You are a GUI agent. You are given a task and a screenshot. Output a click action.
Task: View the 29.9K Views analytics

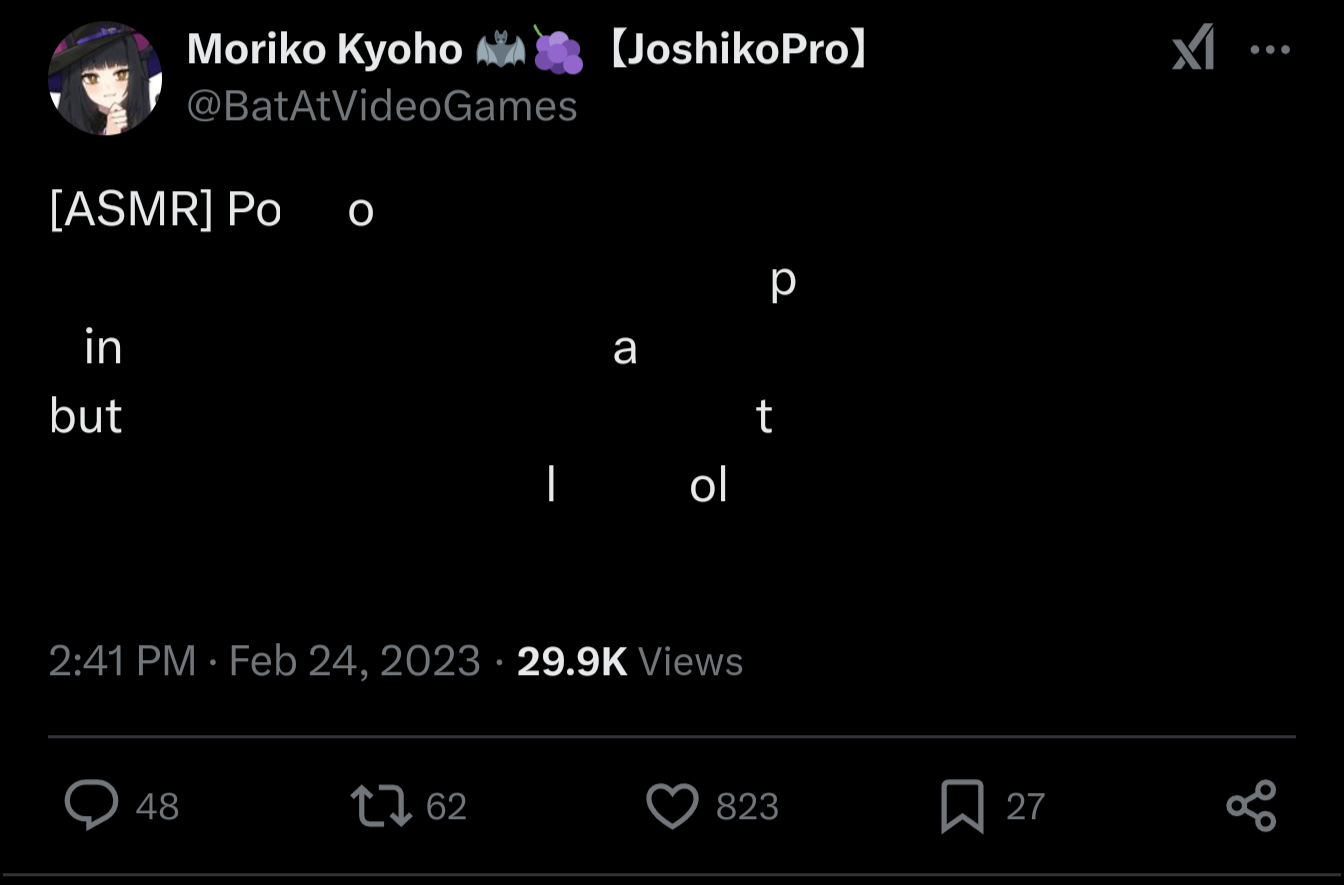point(630,661)
